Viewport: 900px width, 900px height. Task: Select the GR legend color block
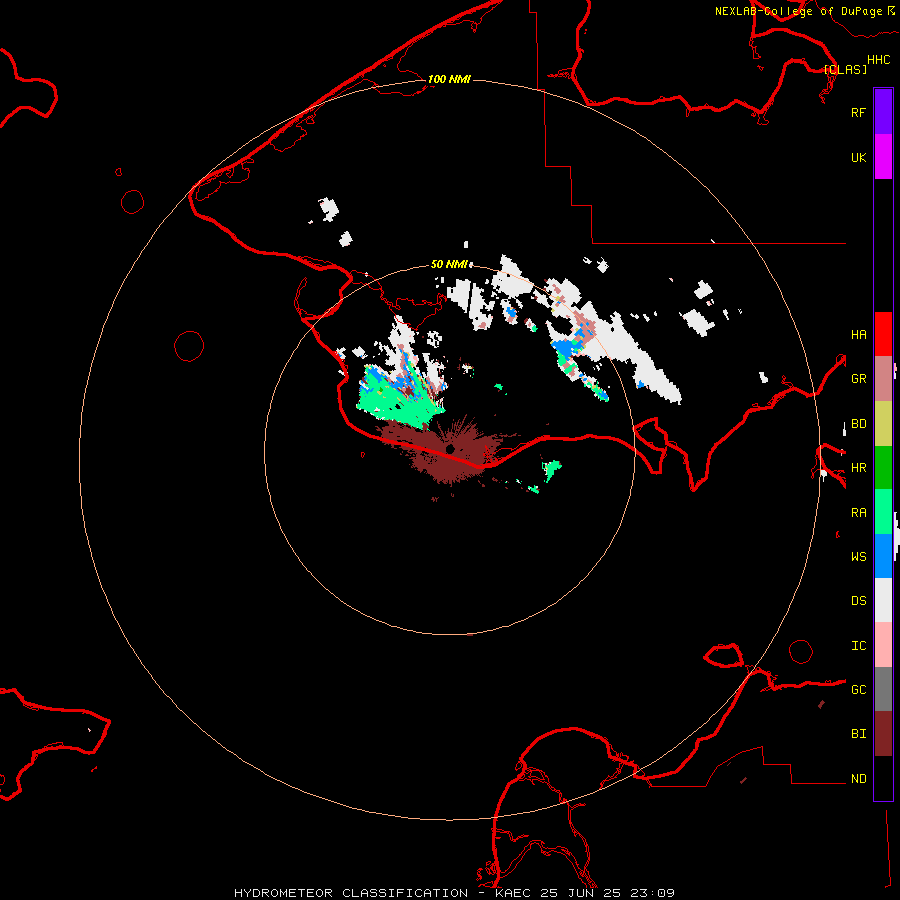pyautogui.click(x=883, y=379)
